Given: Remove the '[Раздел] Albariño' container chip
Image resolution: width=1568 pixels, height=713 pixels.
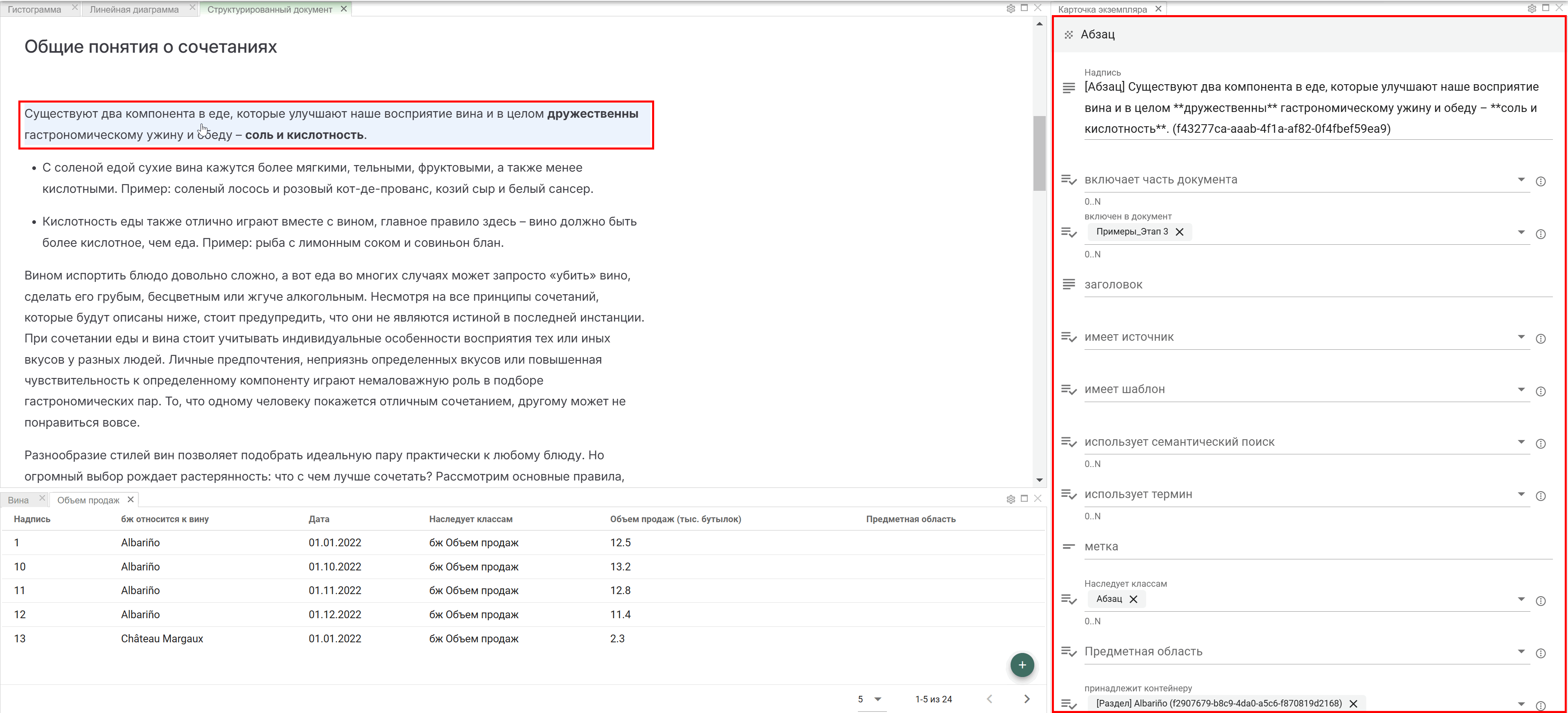Looking at the screenshot, I should coord(1353,704).
